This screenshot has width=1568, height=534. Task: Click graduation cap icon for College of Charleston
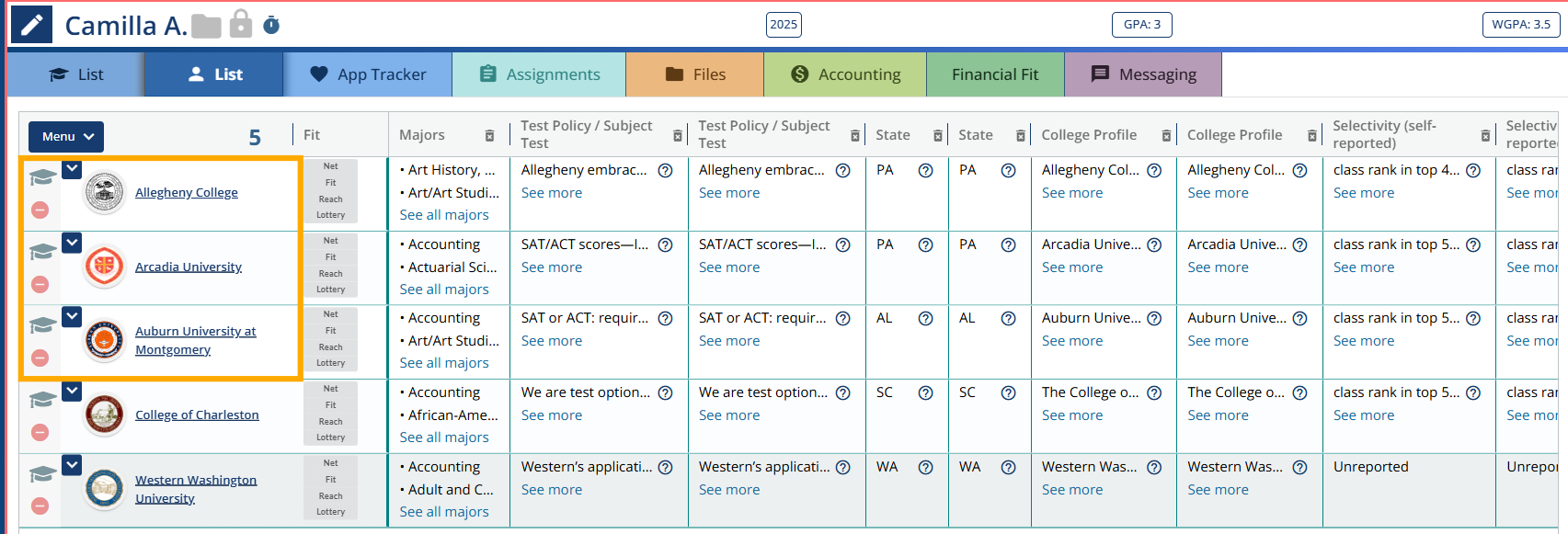42,399
